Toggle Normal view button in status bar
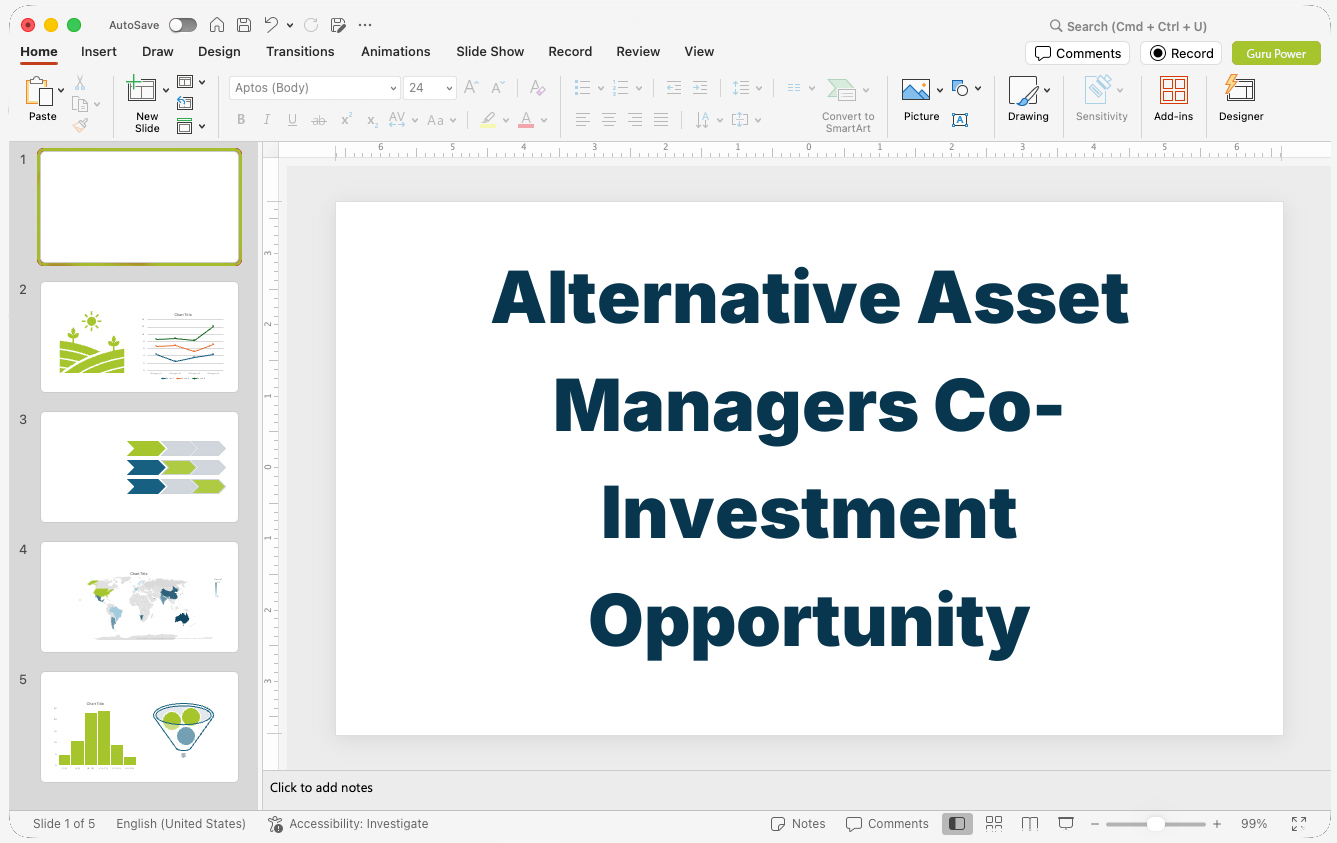This screenshot has height=843, width=1337. point(957,824)
